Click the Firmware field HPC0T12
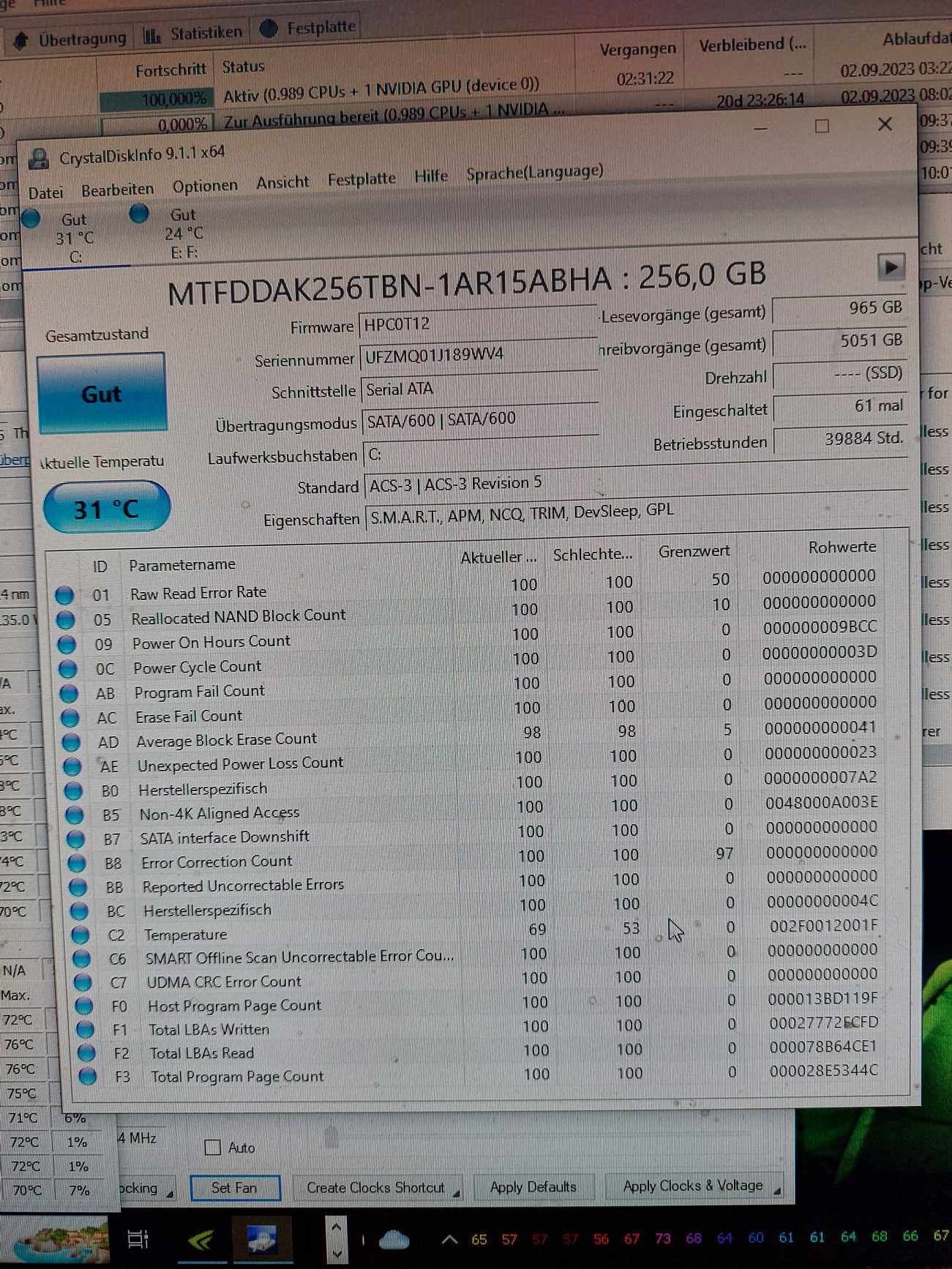 (479, 323)
